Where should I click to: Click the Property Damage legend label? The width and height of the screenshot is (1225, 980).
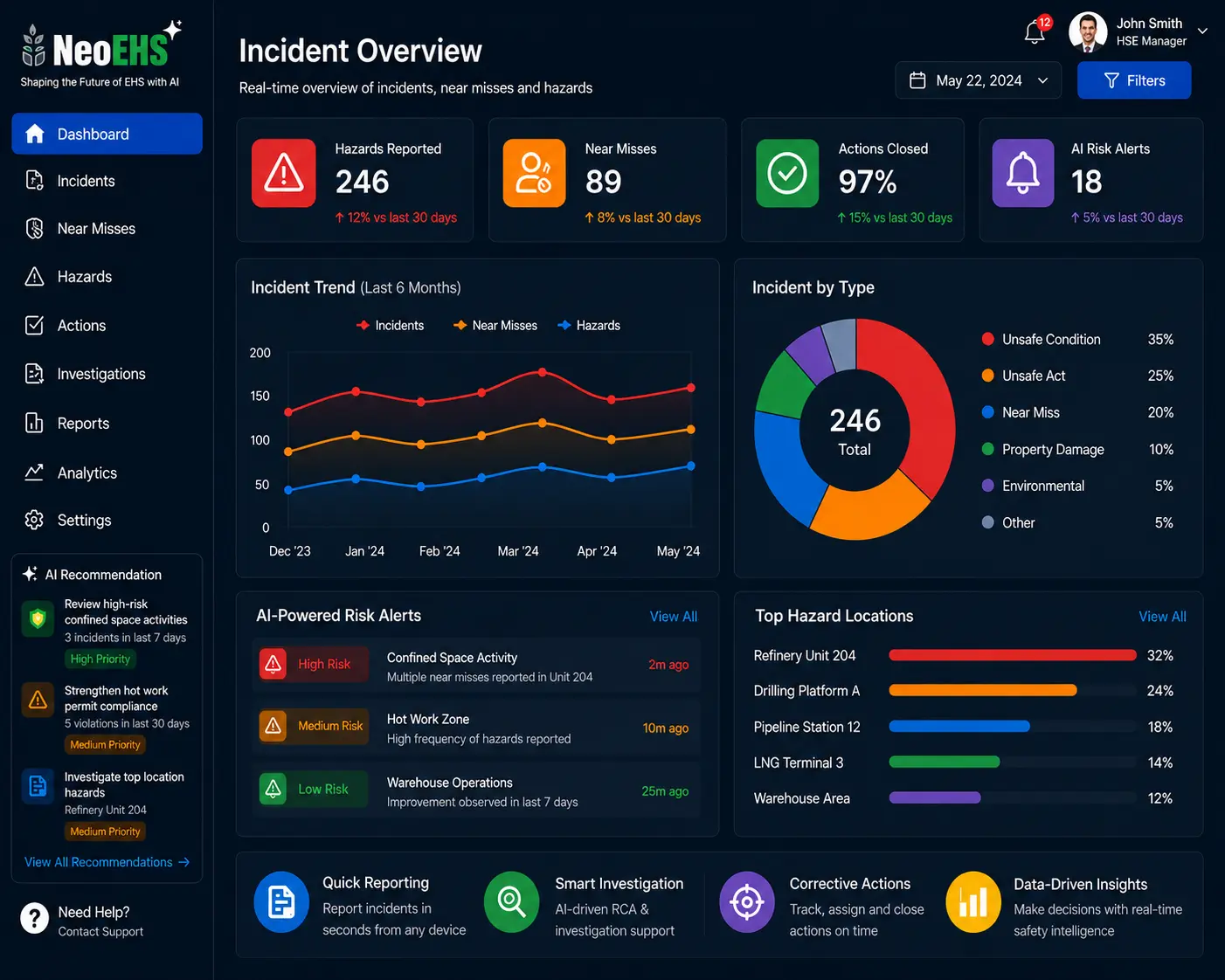[1053, 449]
